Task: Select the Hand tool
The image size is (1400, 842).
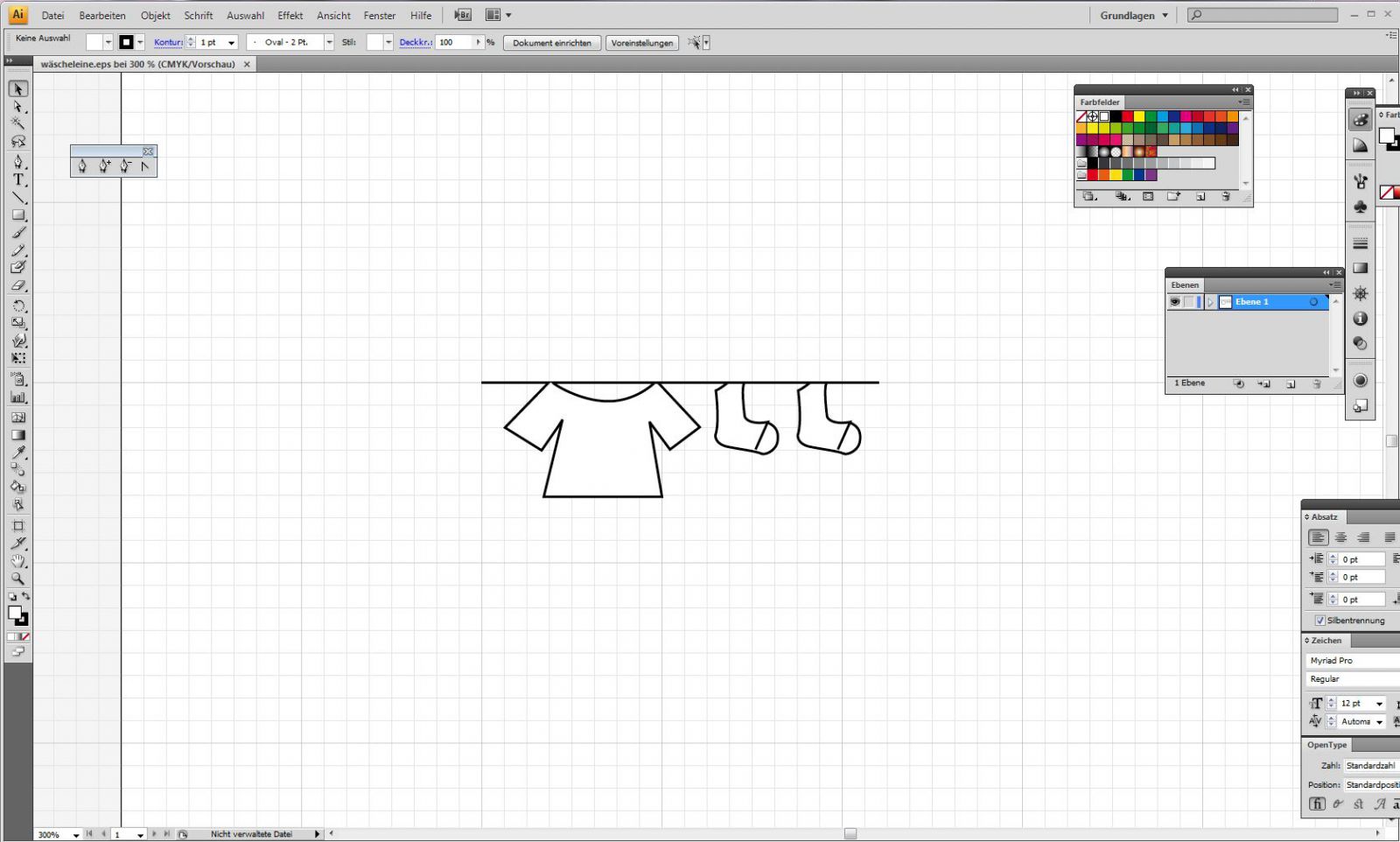Action: pos(17,561)
